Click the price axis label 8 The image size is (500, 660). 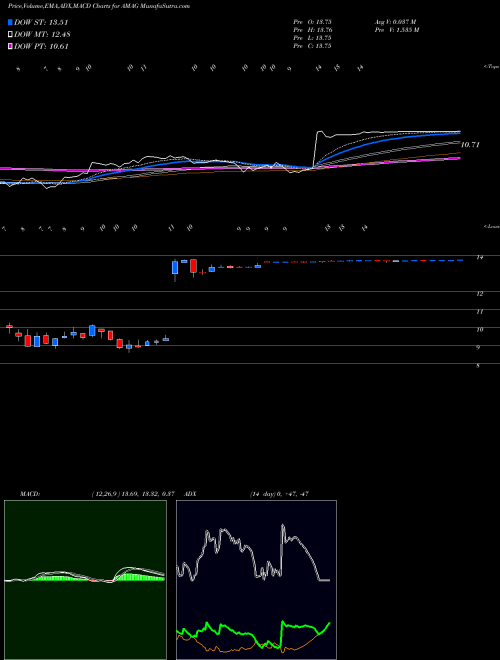click(478, 366)
